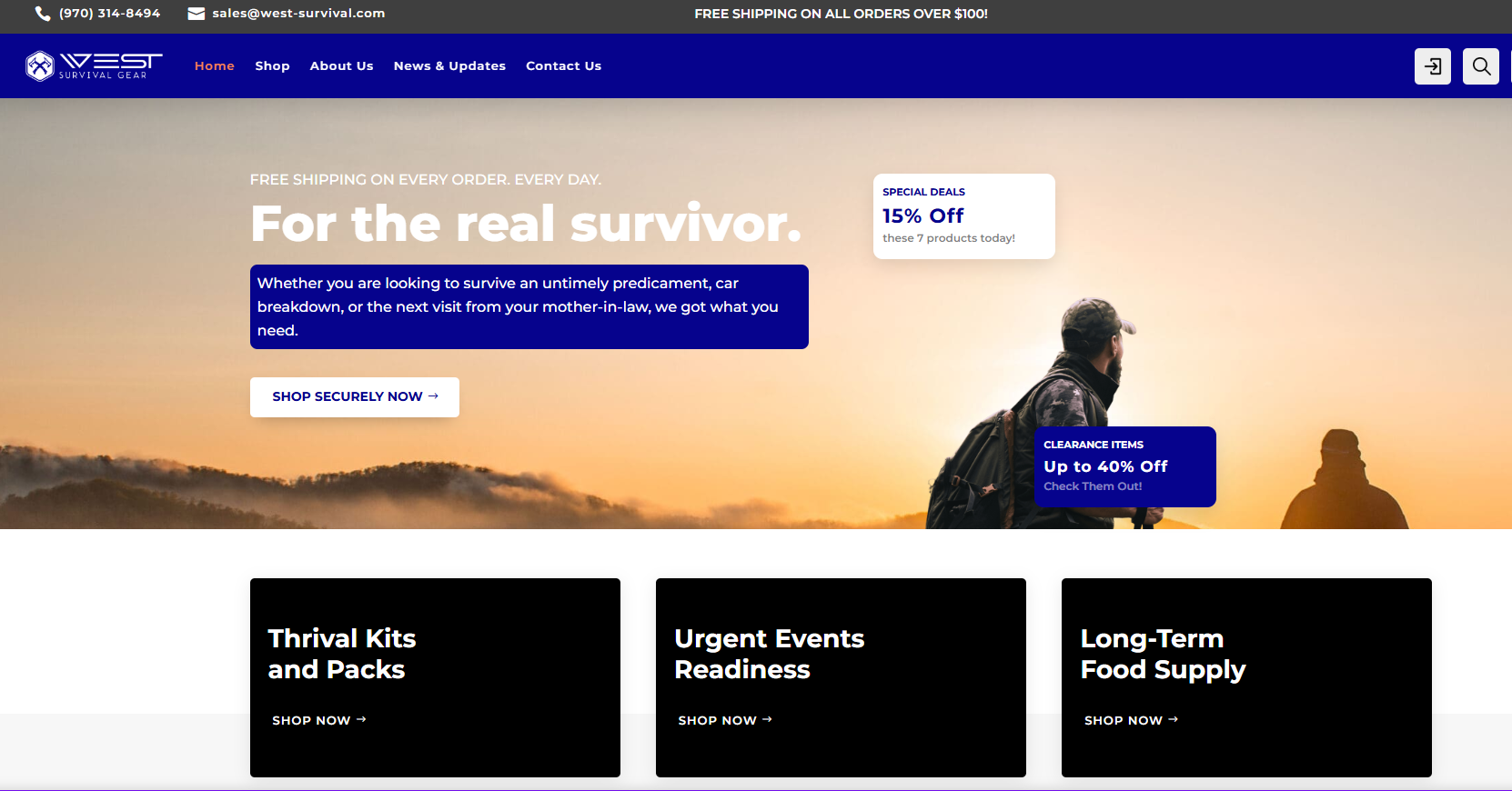Click Shop Now under Thrival Kits

click(318, 720)
